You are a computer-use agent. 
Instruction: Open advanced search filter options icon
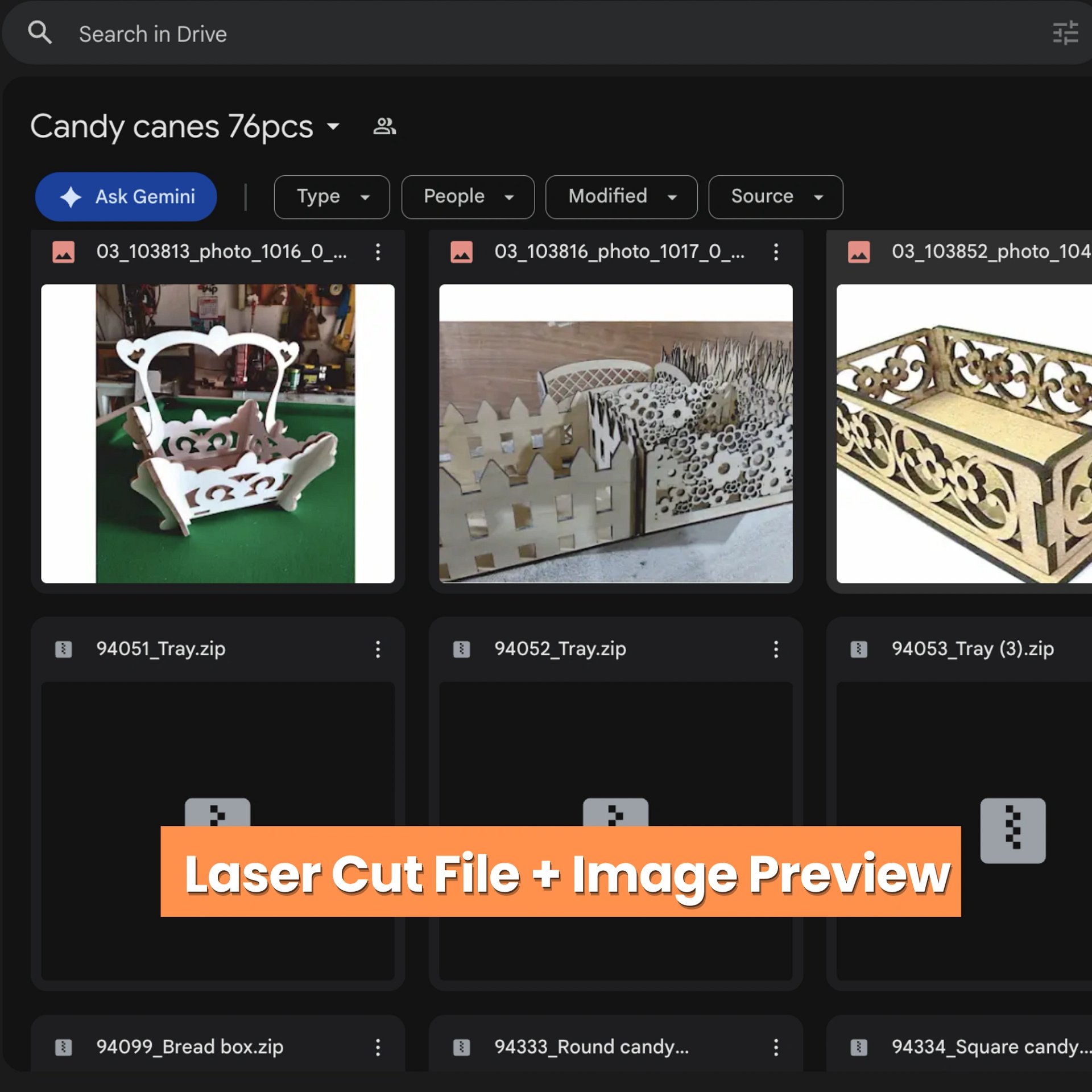pyautogui.click(x=1065, y=33)
